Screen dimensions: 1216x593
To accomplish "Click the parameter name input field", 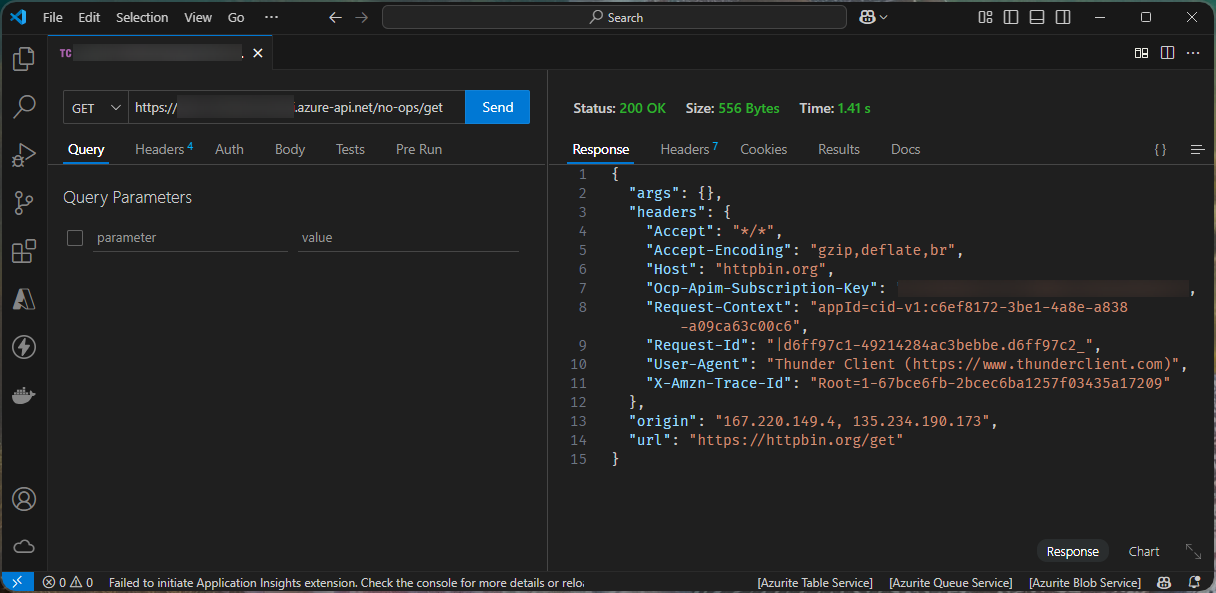I will (x=190, y=238).
